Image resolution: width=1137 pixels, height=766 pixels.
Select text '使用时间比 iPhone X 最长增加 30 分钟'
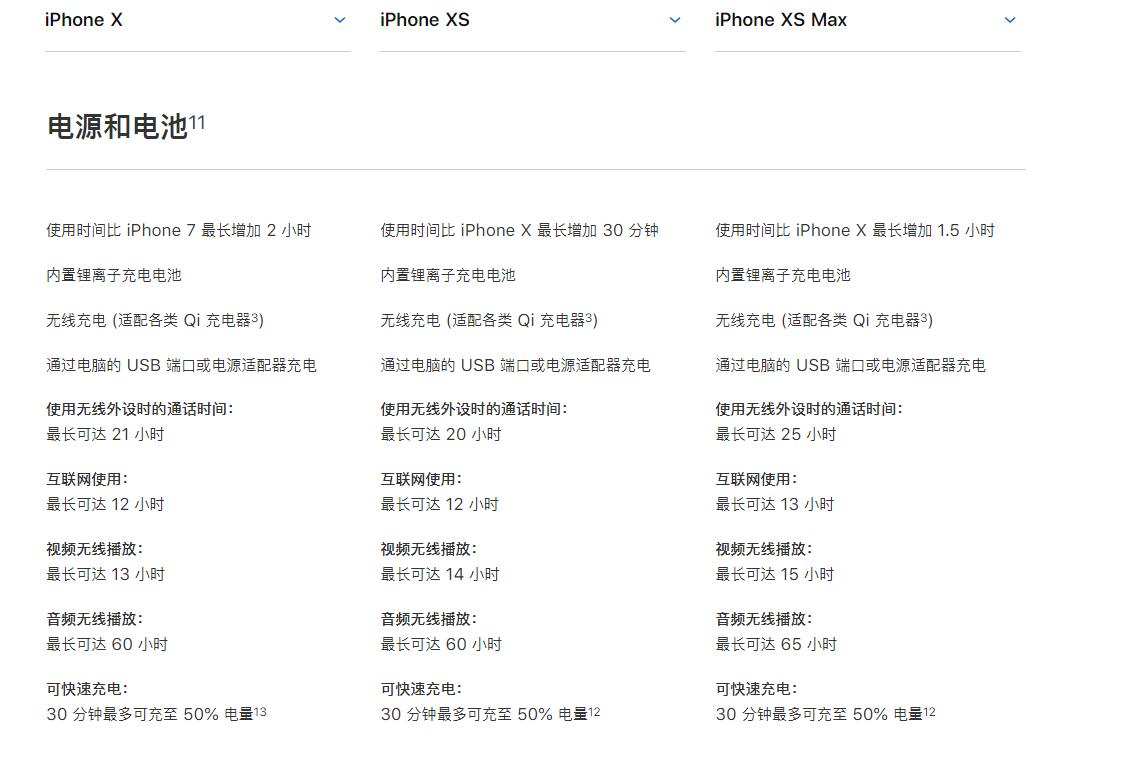pyautogui.click(x=519, y=230)
